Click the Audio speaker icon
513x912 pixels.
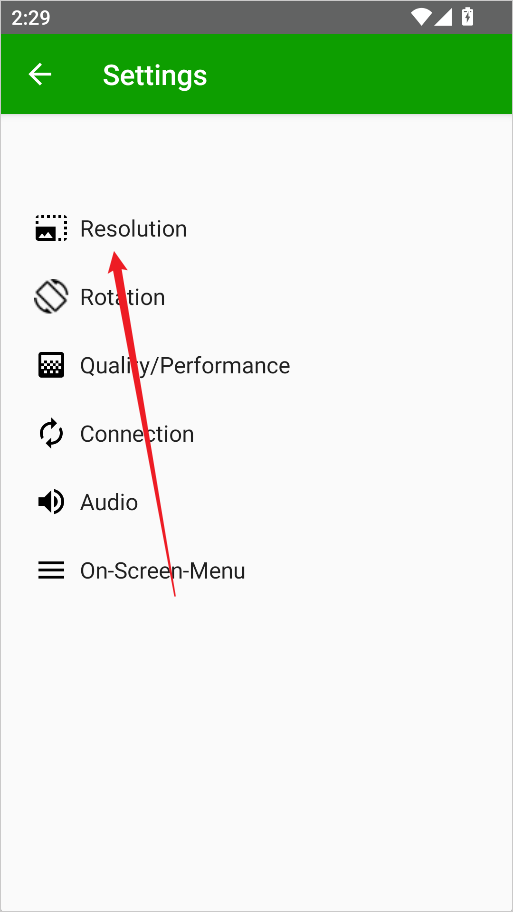[51, 502]
